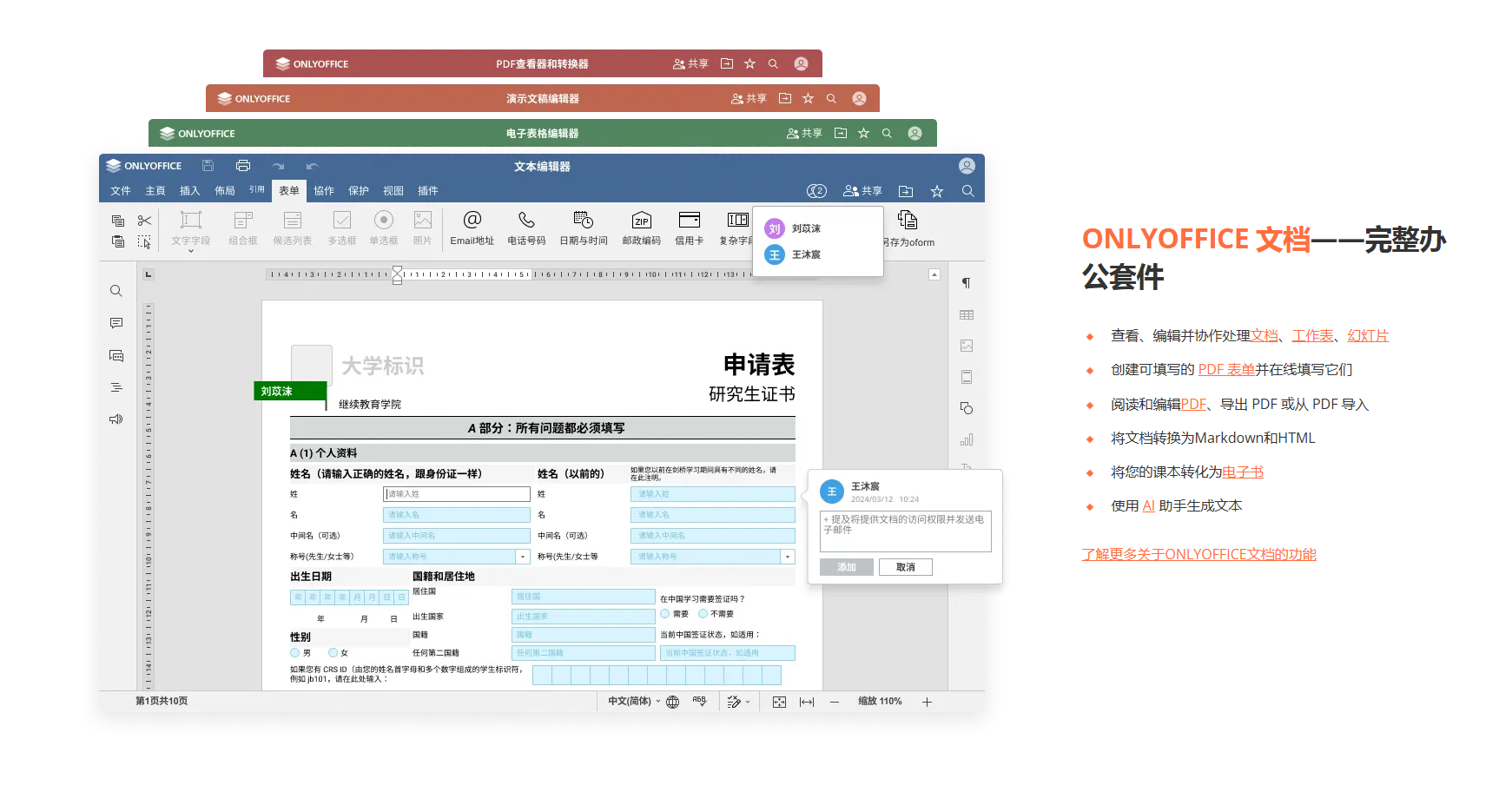Click the zoom in plus button
1512x792 pixels.
[927, 702]
